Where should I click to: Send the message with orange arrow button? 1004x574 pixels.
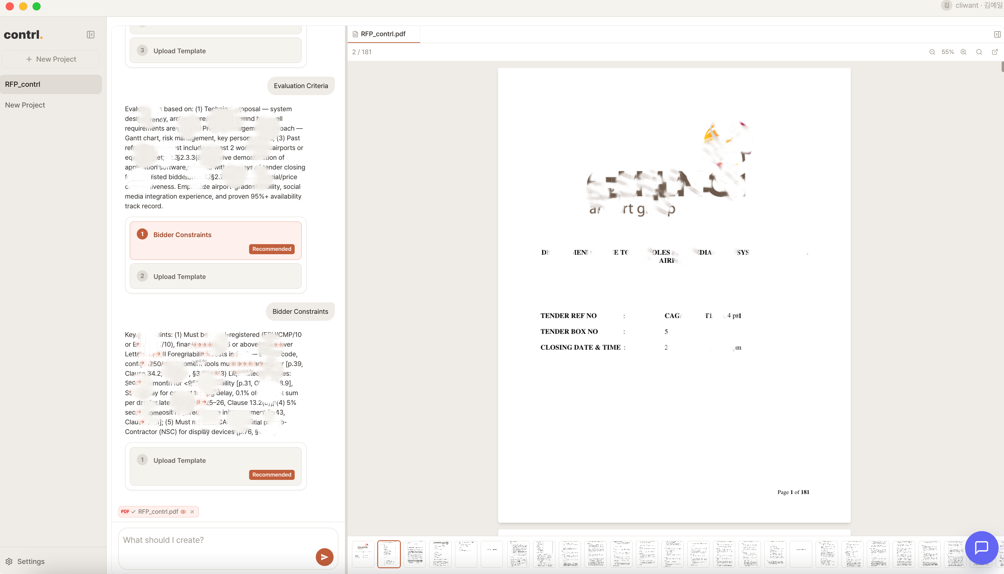(324, 557)
